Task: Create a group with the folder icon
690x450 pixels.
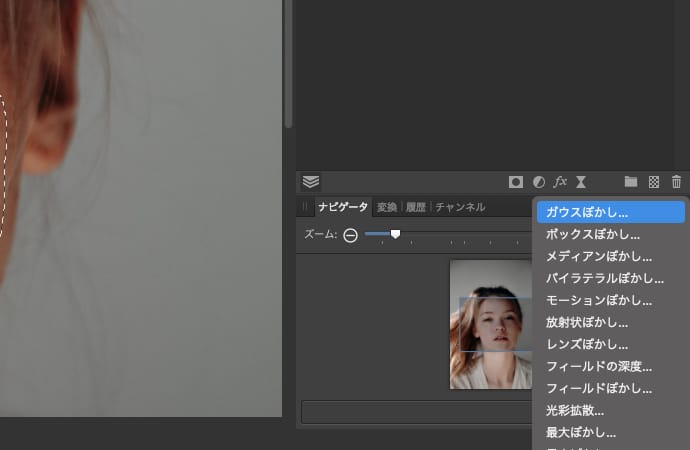Action: [x=631, y=182]
